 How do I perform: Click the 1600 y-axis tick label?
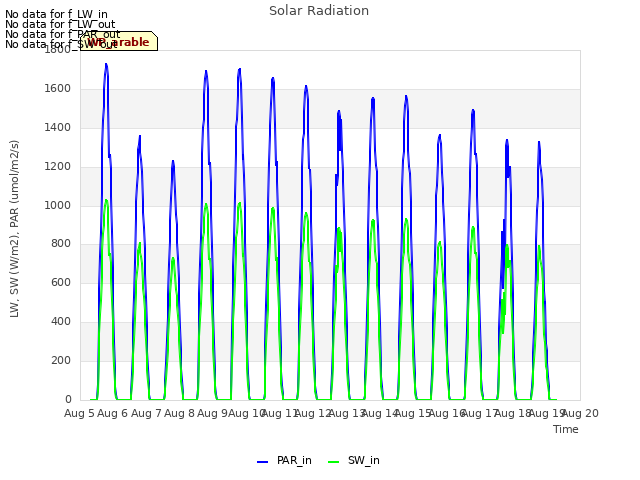(58, 89)
